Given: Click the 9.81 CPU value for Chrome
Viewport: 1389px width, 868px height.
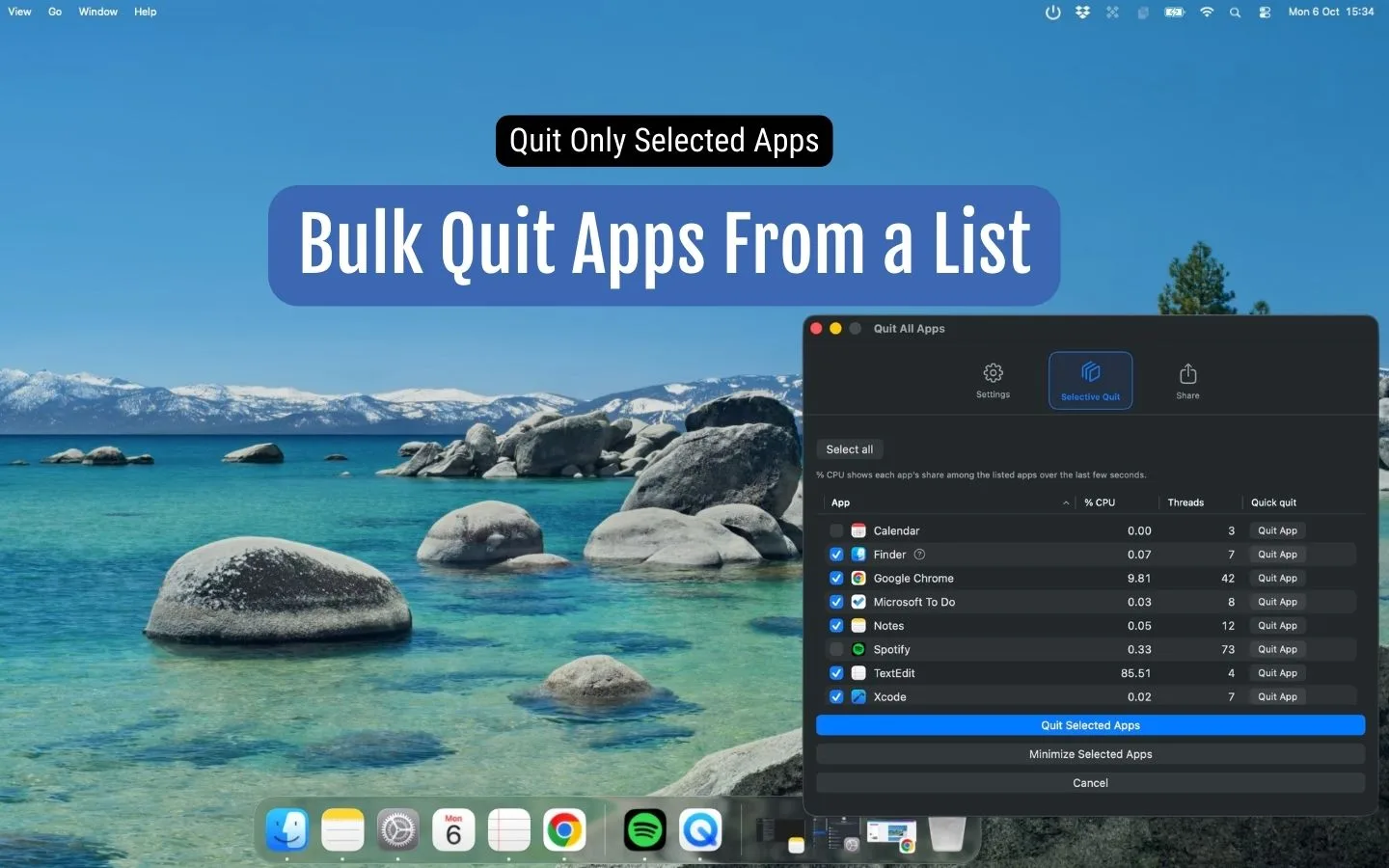Looking at the screenshot, I should point(1139,579).
